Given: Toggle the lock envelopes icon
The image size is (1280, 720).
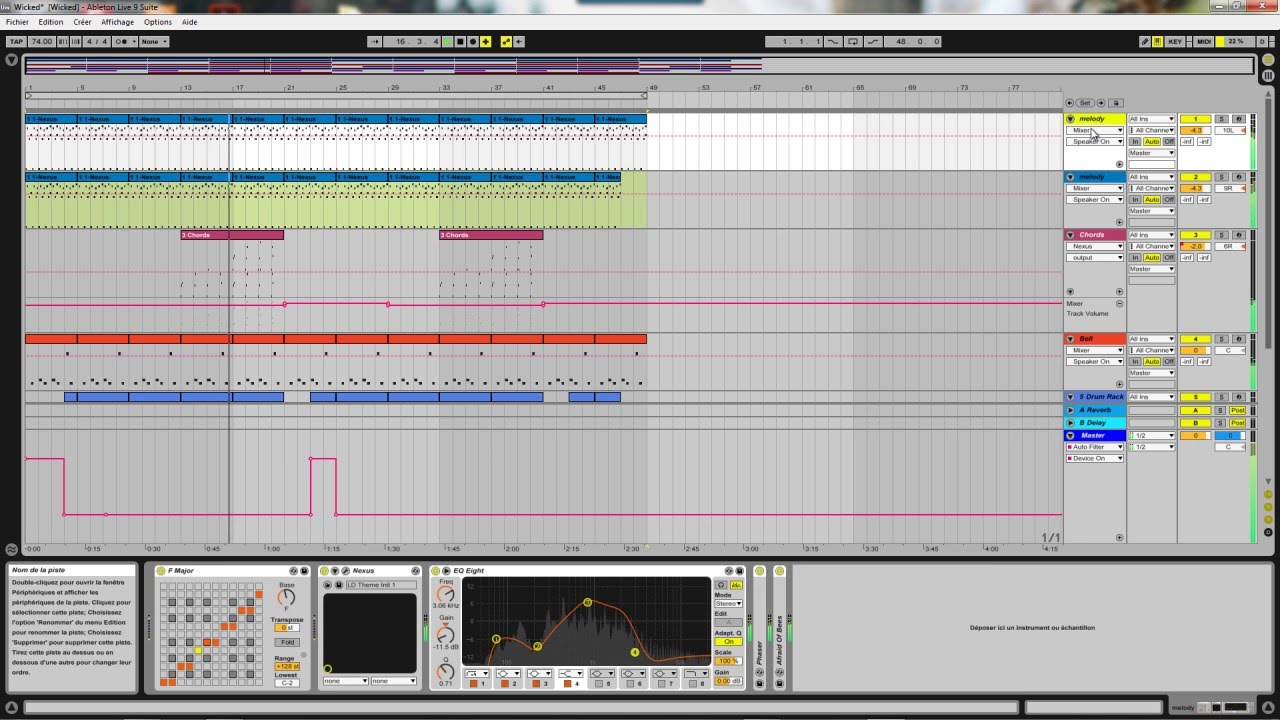Looking at the screenshot, I should pyautogui.click(x=1116, y=103).
